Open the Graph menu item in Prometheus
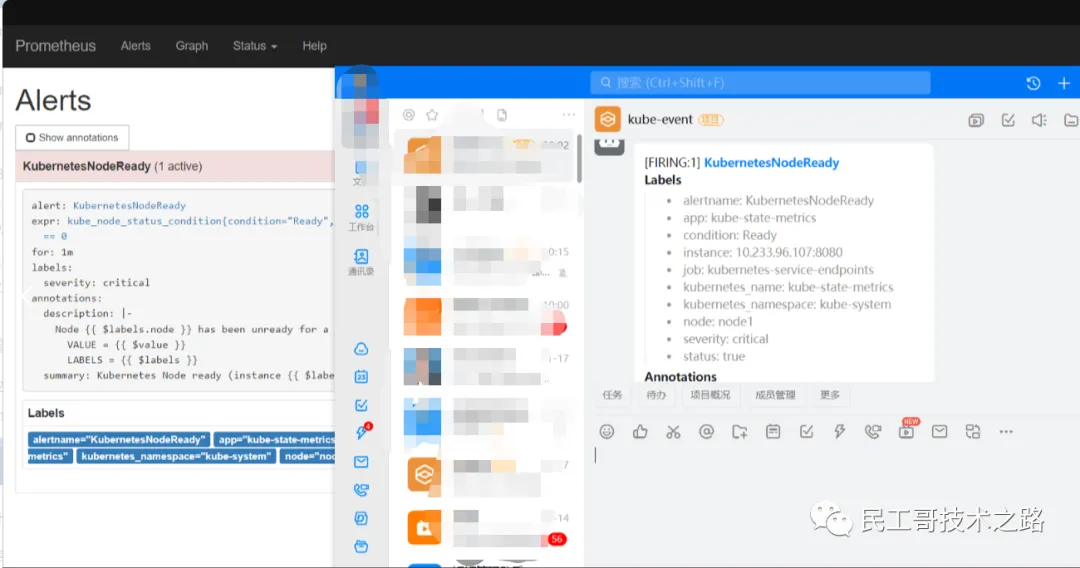Image resolution: width=1080 pixels, height=568 pixels. click(191, 46)
